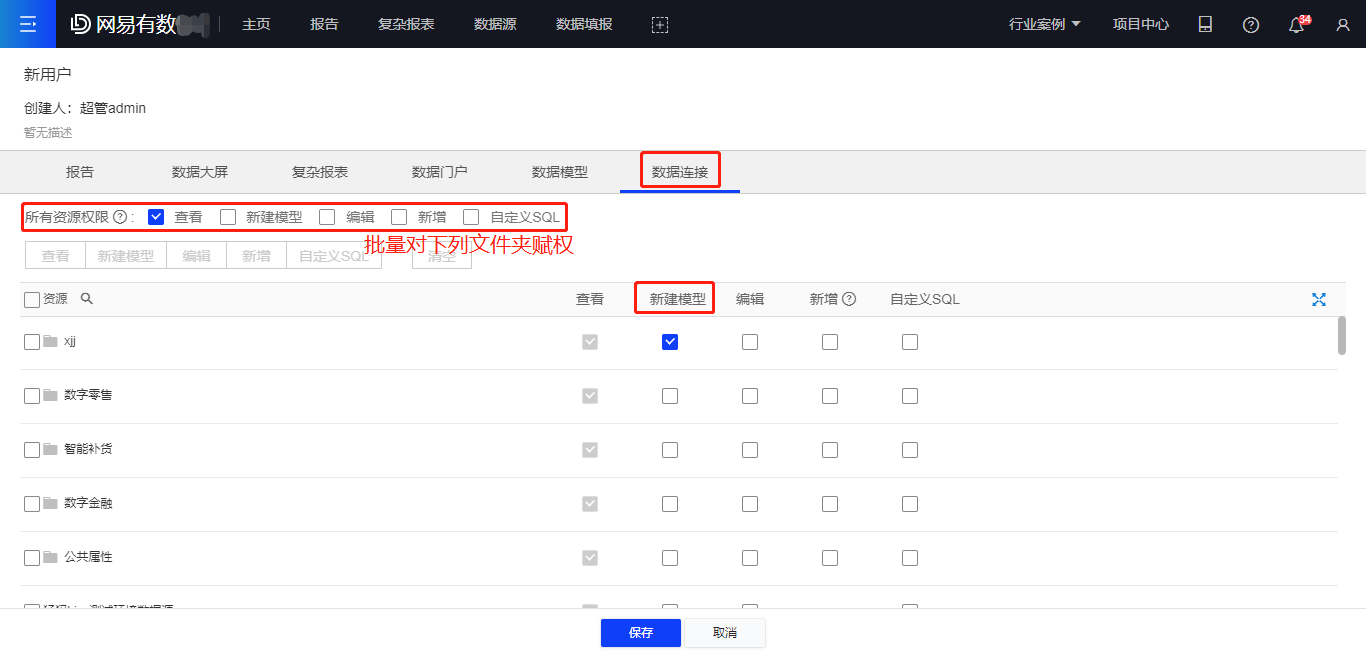Click the xjj folder icon
Viewport: 1366px width, 657px height.
point(50,341)
